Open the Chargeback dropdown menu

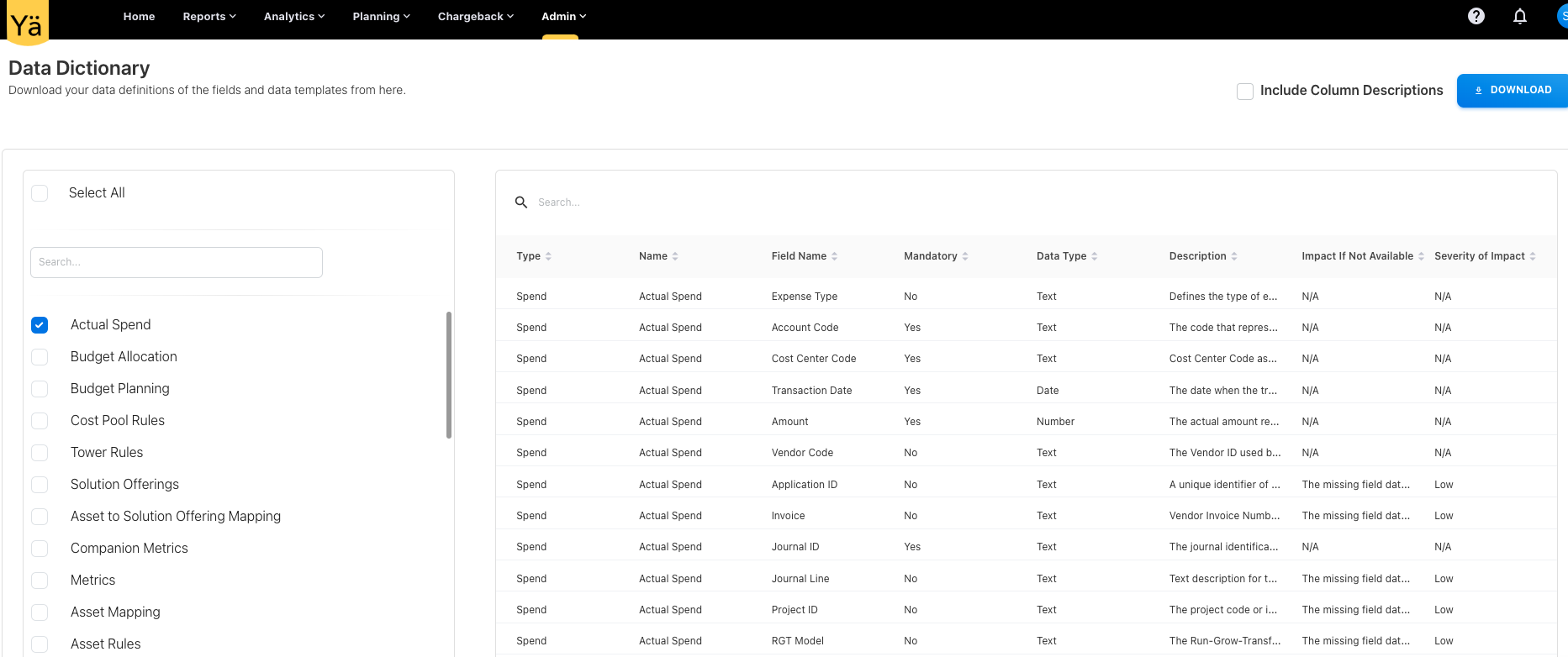click(475, 16)
